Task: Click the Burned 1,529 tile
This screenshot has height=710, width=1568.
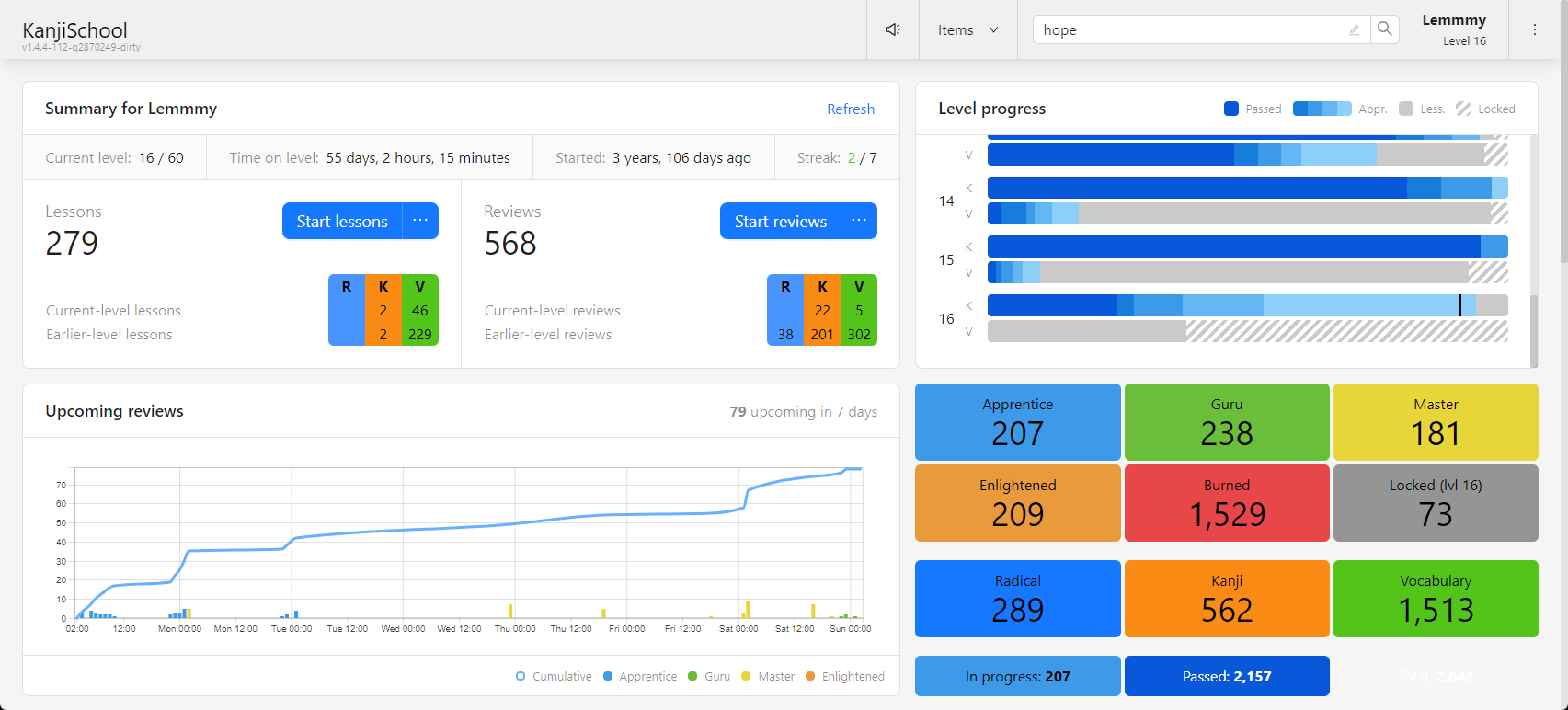Action: 1227,503
